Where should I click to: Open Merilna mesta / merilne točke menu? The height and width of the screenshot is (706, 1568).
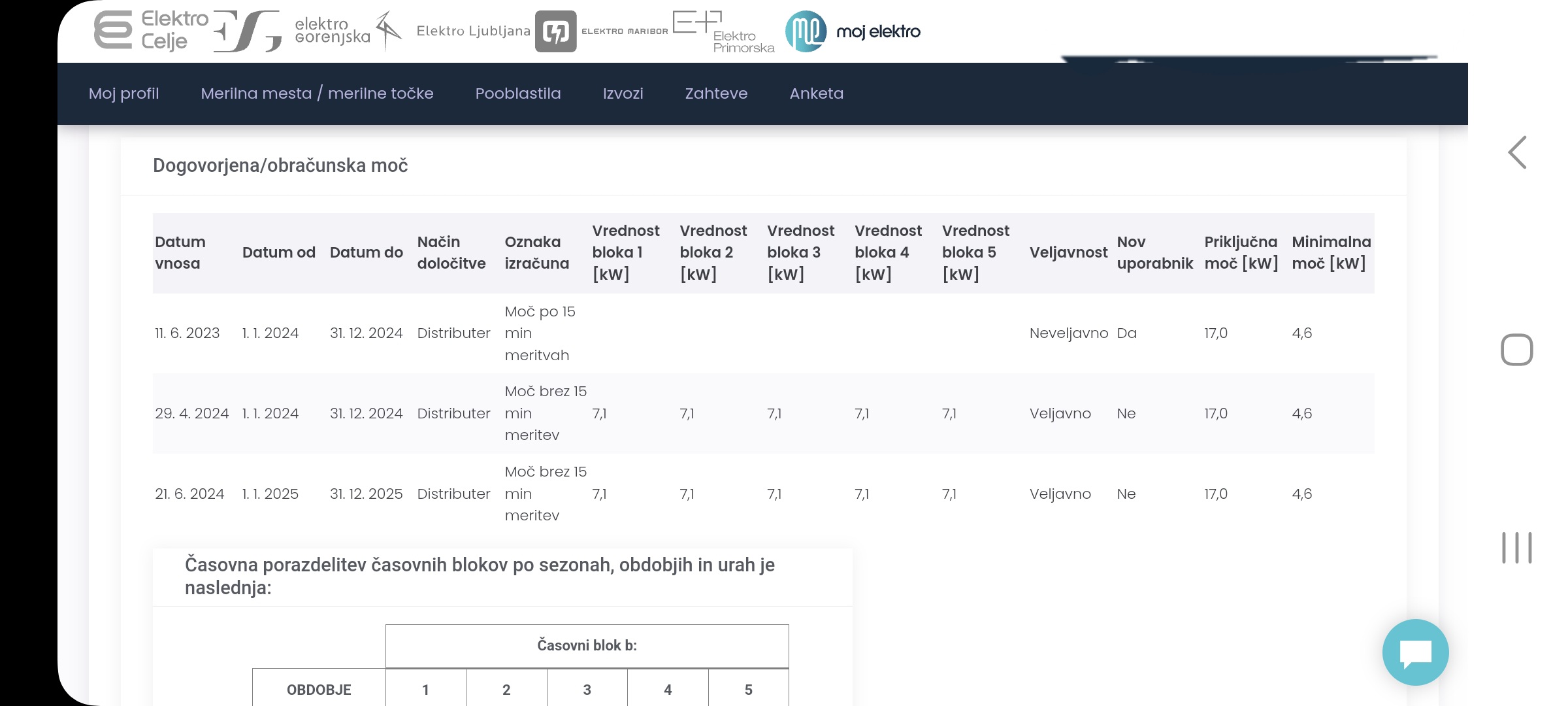click(x=317, y=93)
